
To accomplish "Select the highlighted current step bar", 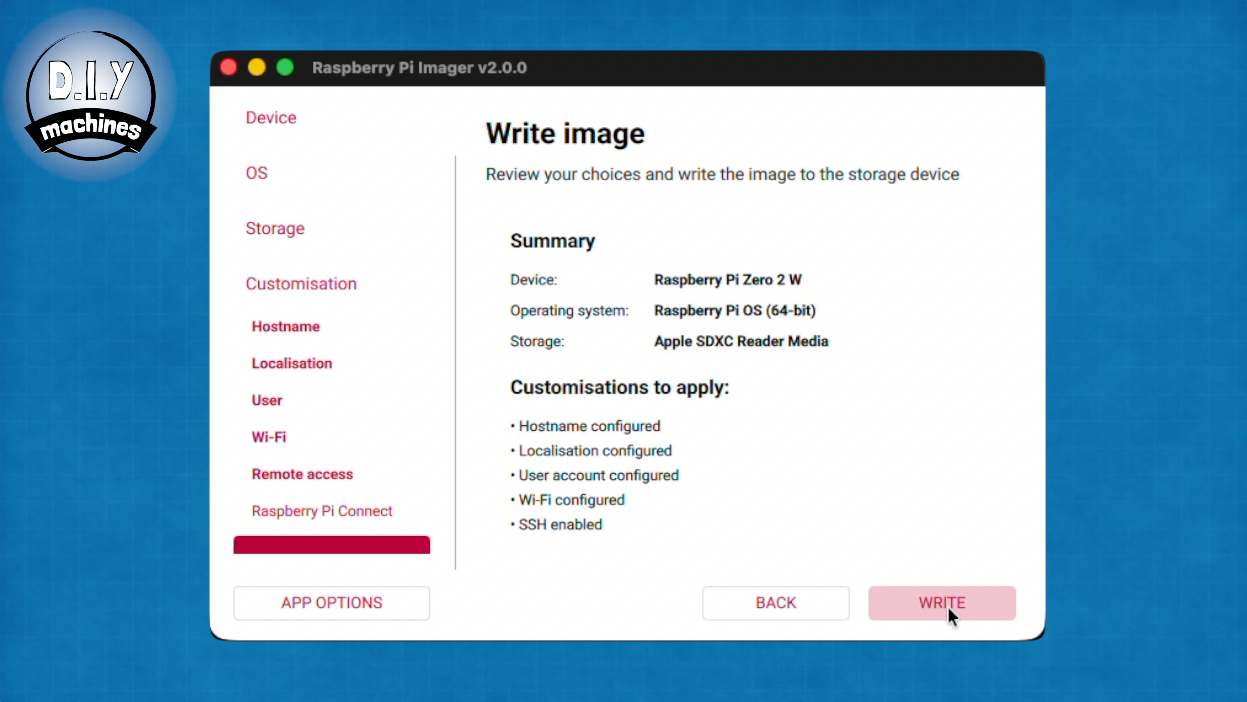I will tap(332, 545).
